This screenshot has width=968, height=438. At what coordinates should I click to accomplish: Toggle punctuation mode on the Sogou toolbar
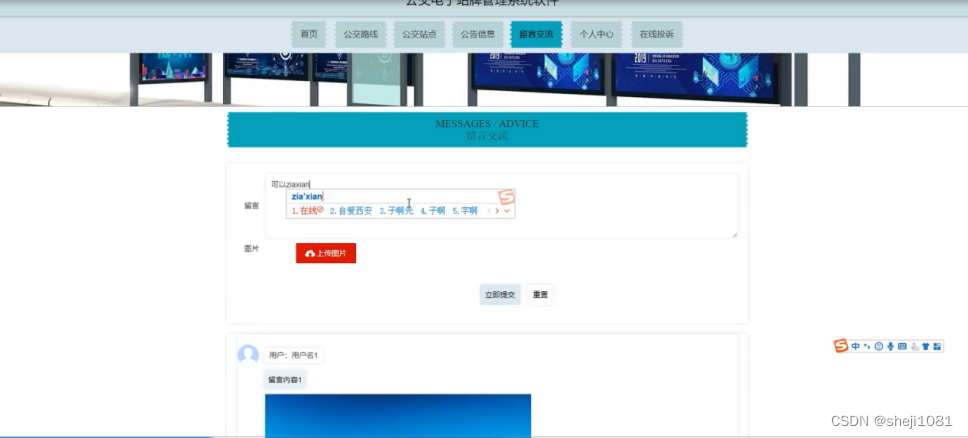click(867, 346)
